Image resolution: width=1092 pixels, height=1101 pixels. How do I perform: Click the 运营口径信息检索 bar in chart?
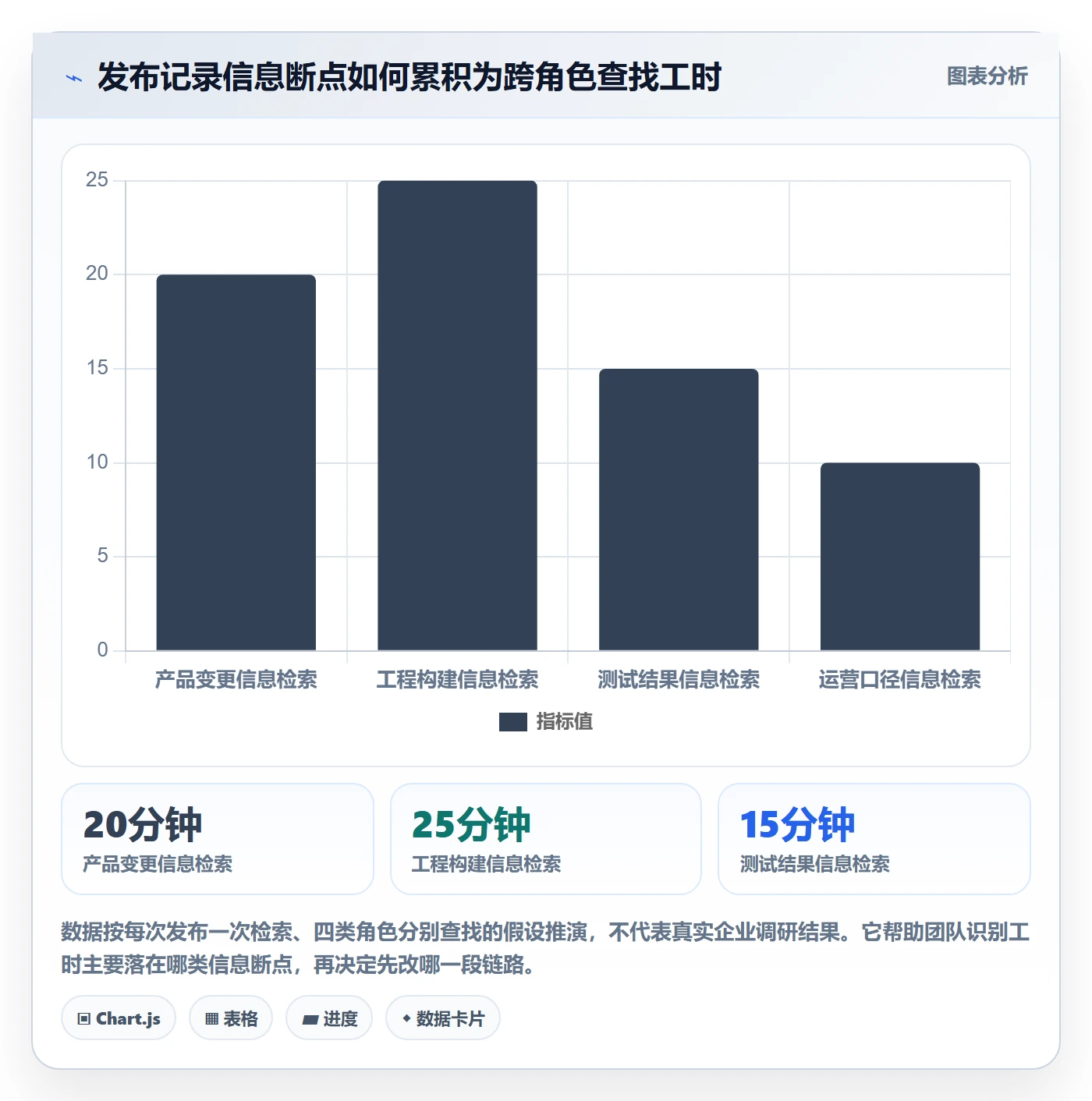(x=900, y=557)
